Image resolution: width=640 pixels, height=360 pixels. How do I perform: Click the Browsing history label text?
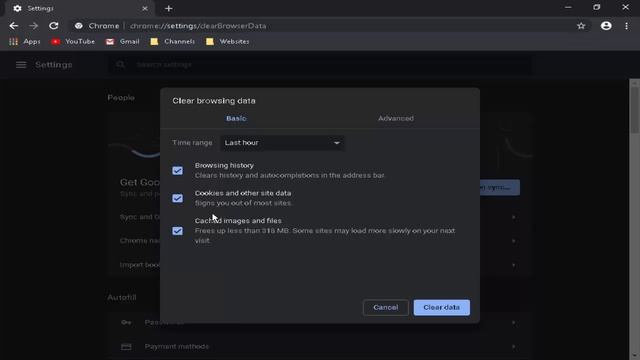[x=224, y=165]
